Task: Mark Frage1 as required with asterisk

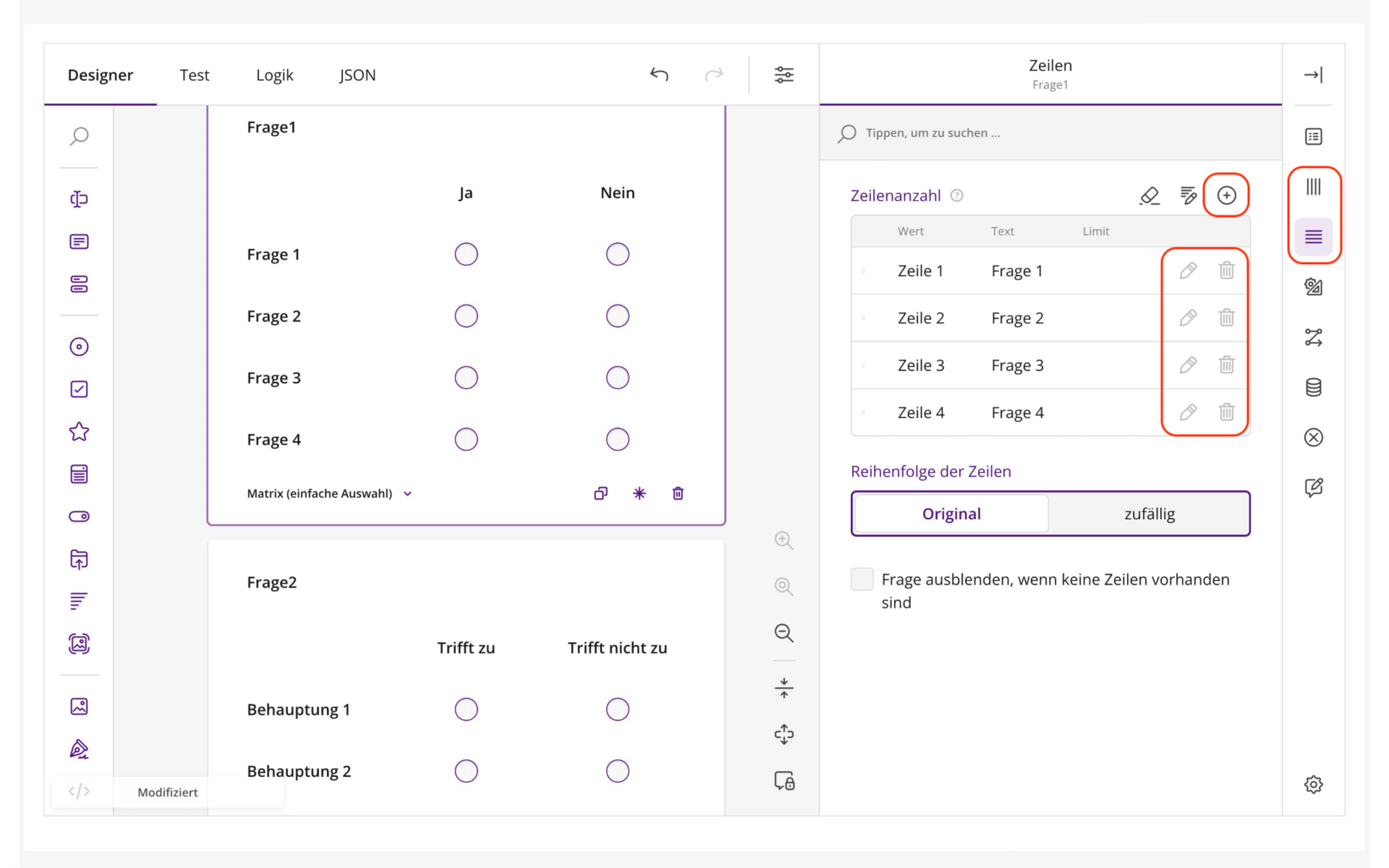Action: pyautogui.click(x=639, y=493)
